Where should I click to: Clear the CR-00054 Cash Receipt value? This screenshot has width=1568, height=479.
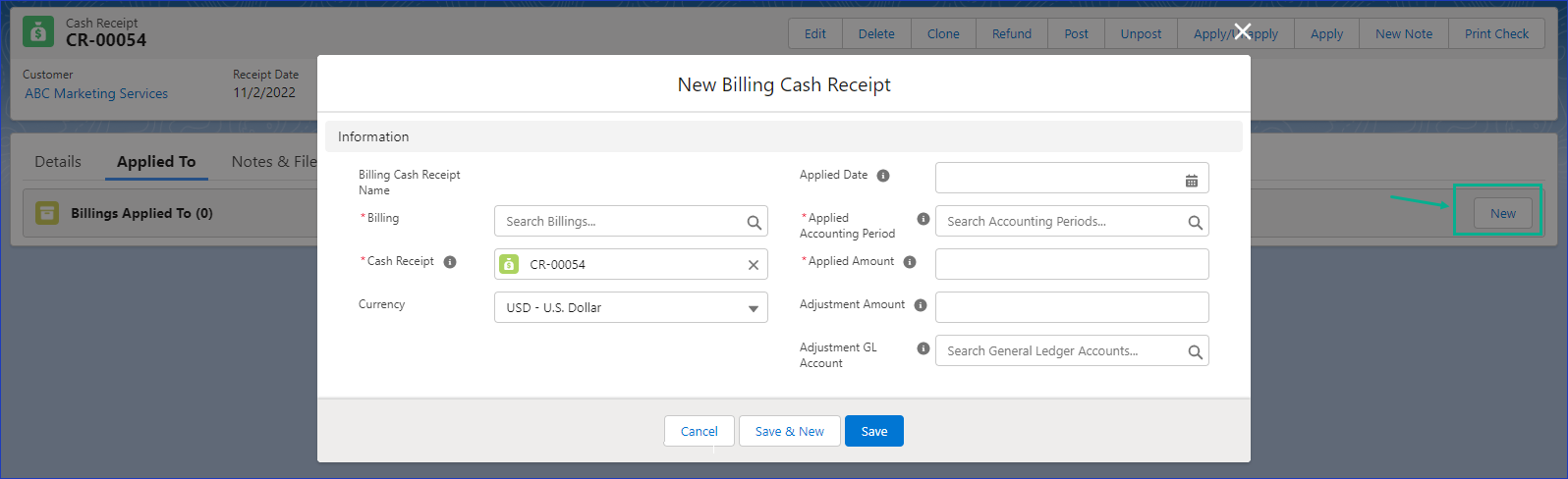coord(753,265)
